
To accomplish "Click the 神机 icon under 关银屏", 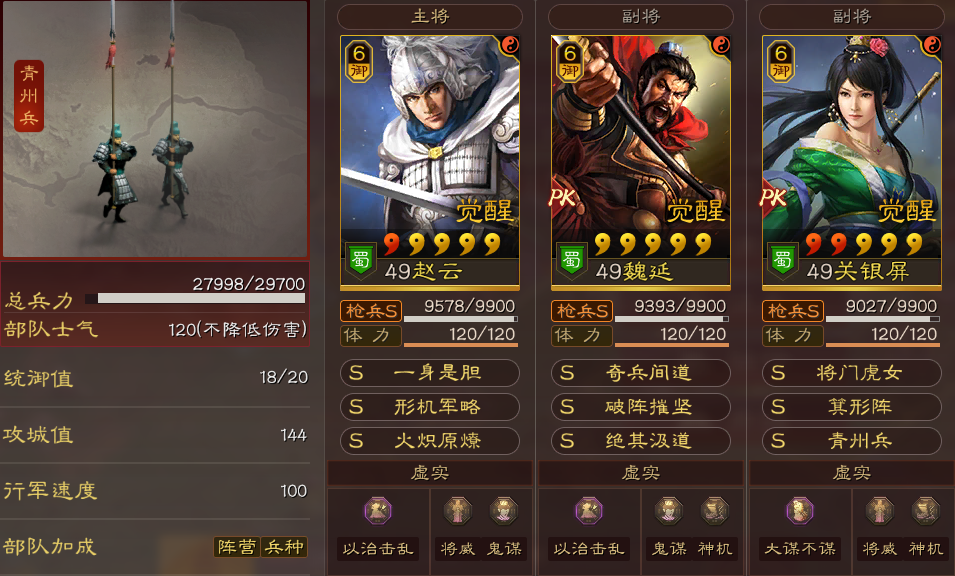I will coord(926,511).
